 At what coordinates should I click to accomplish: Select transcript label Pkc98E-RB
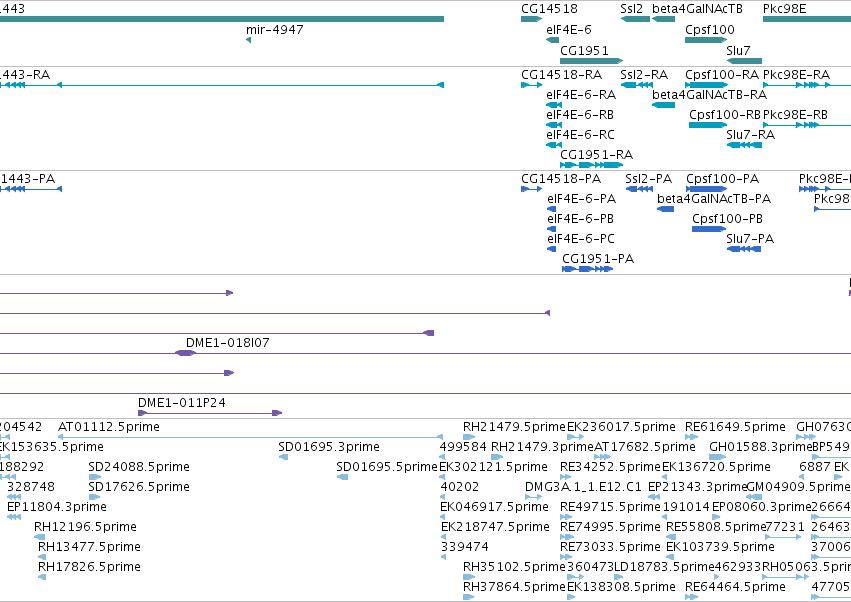(x=795, y=115)
